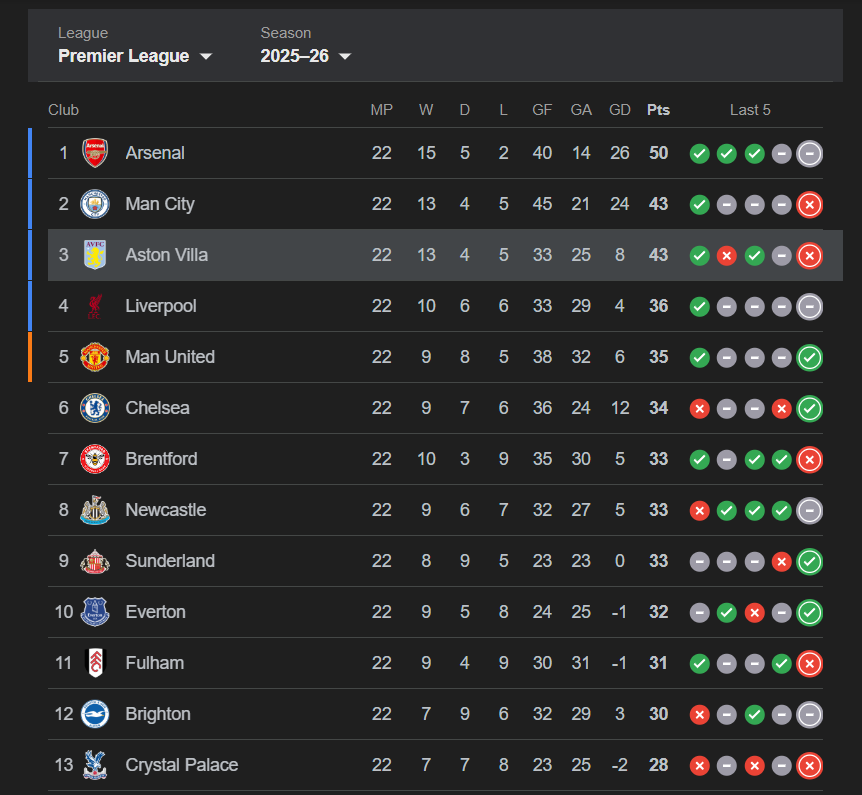862x795 pixels.
Task: Click the Brighton badge icon
Action: (94, 714)
